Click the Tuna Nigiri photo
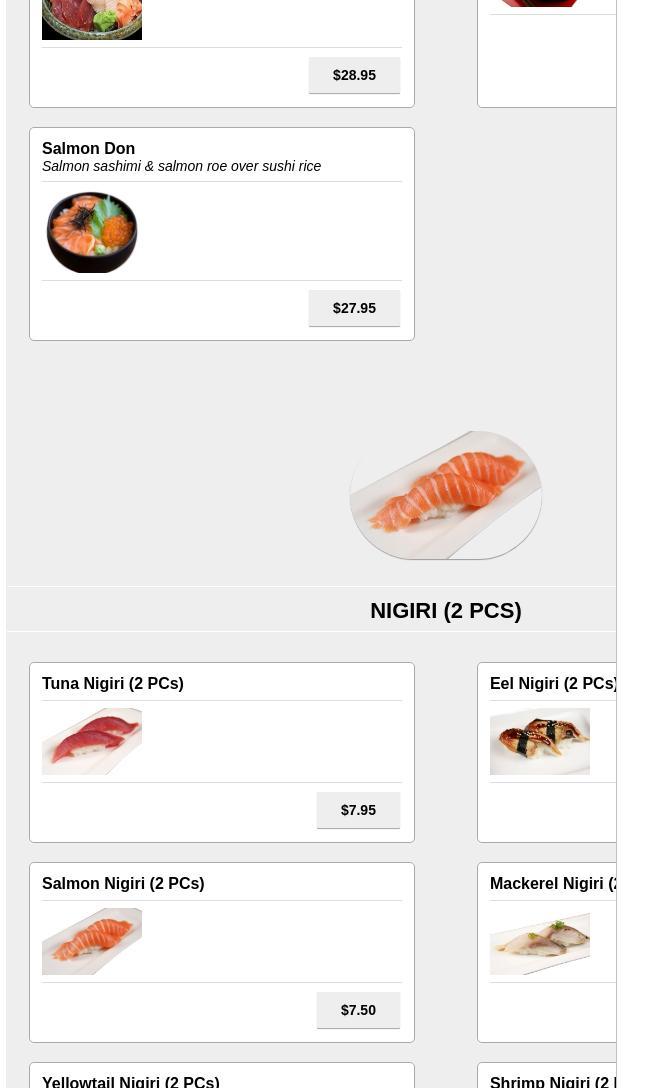650x1088 pixels. pos(92,741)
